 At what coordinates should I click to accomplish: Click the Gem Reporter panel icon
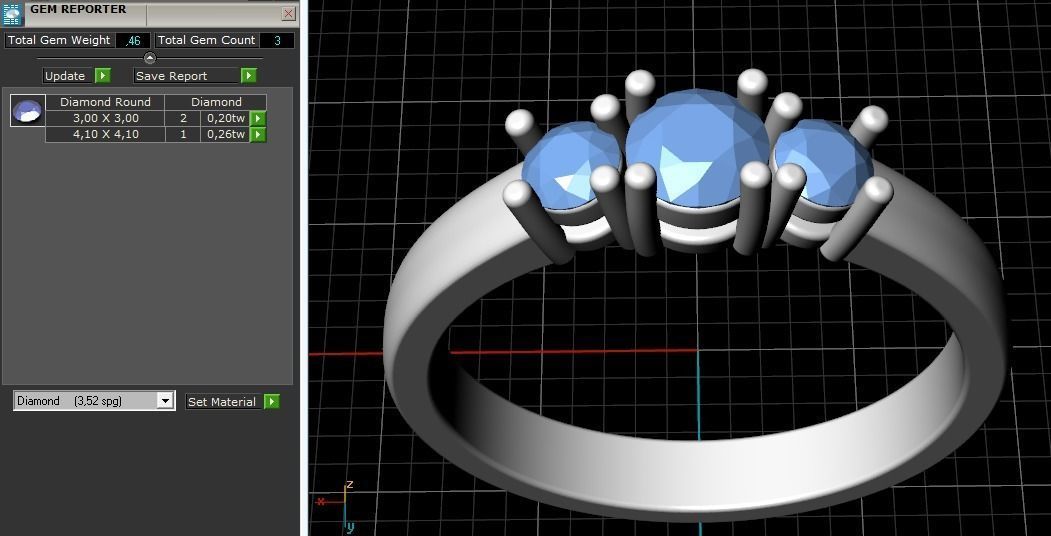click(x=13, y=13)
